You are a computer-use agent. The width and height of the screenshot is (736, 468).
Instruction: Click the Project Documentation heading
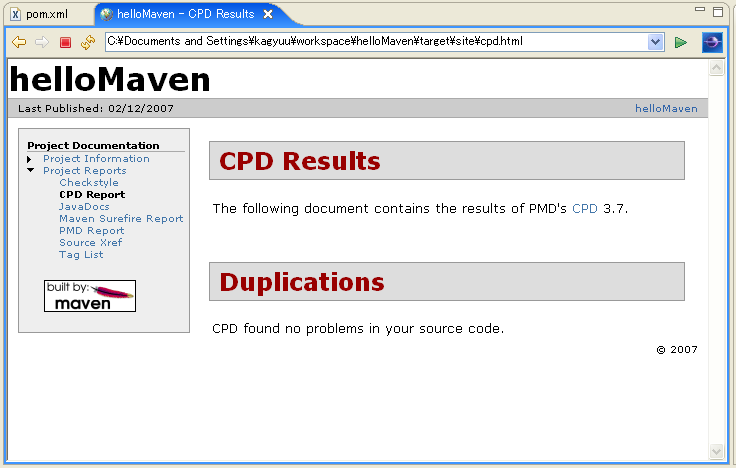pos(93,146)
